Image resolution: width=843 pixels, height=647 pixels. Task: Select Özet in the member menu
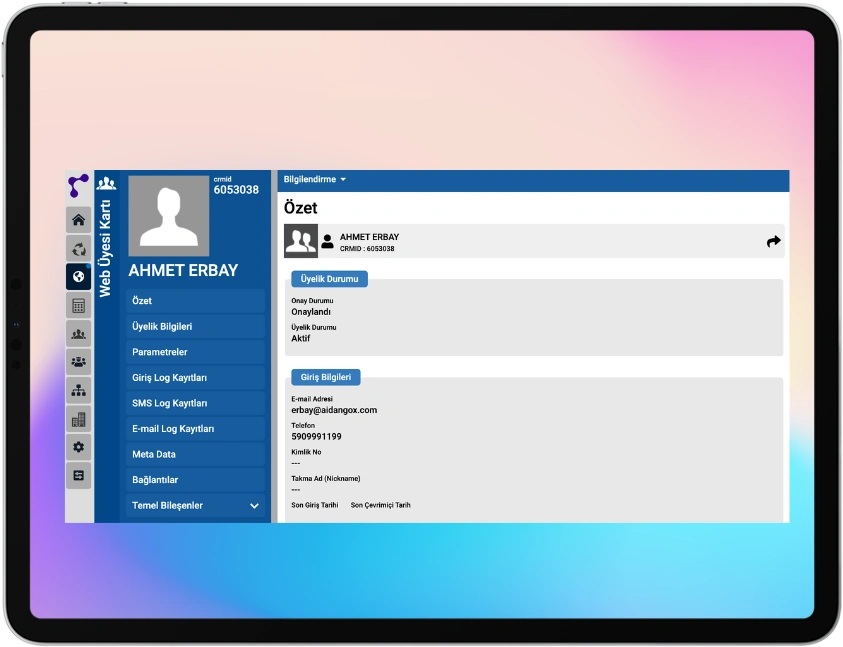195,301
